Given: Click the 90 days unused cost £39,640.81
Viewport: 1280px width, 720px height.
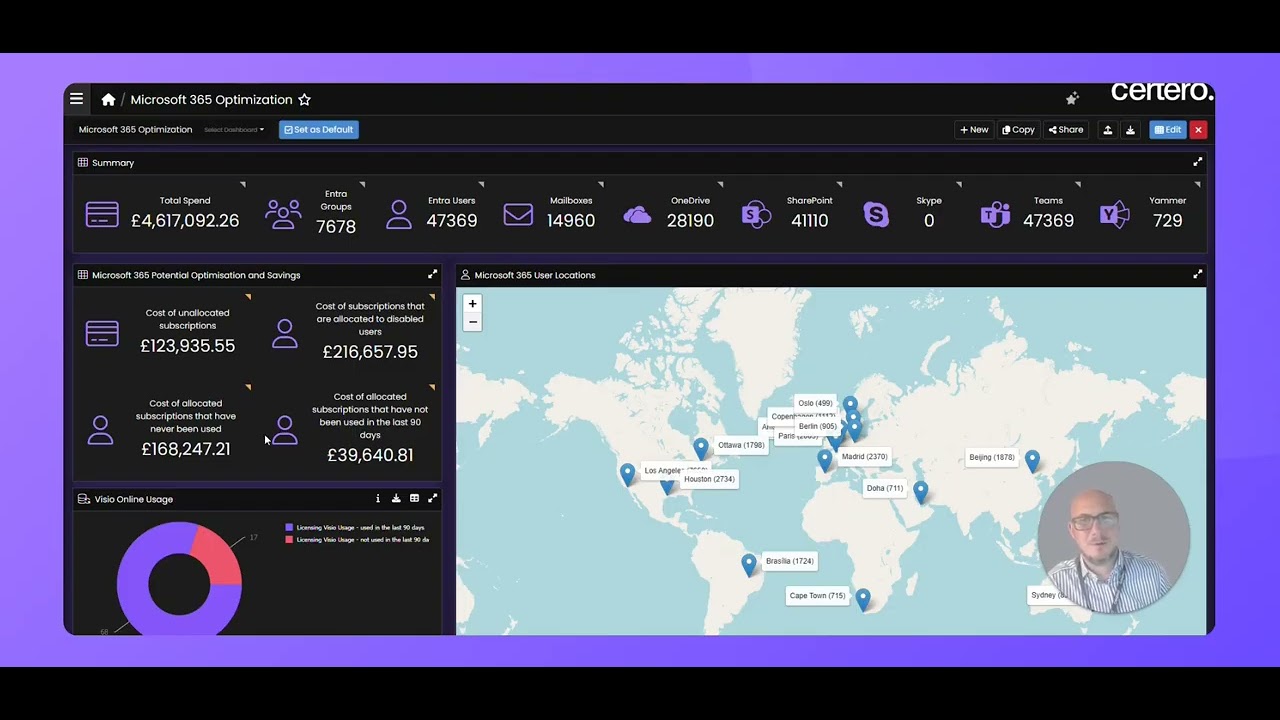Looking at the screenshot, I should 370,455.
